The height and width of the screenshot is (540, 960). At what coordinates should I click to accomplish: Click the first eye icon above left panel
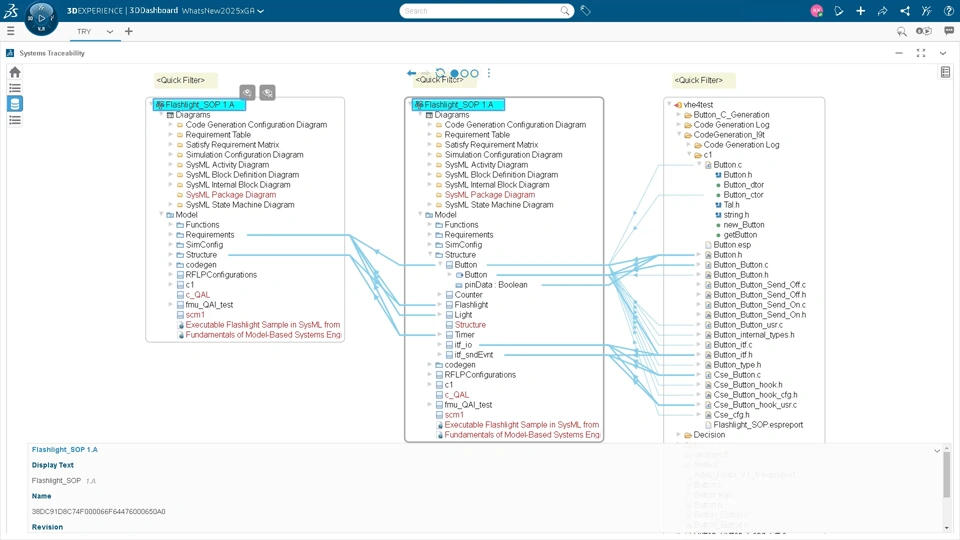pos(247,92)
